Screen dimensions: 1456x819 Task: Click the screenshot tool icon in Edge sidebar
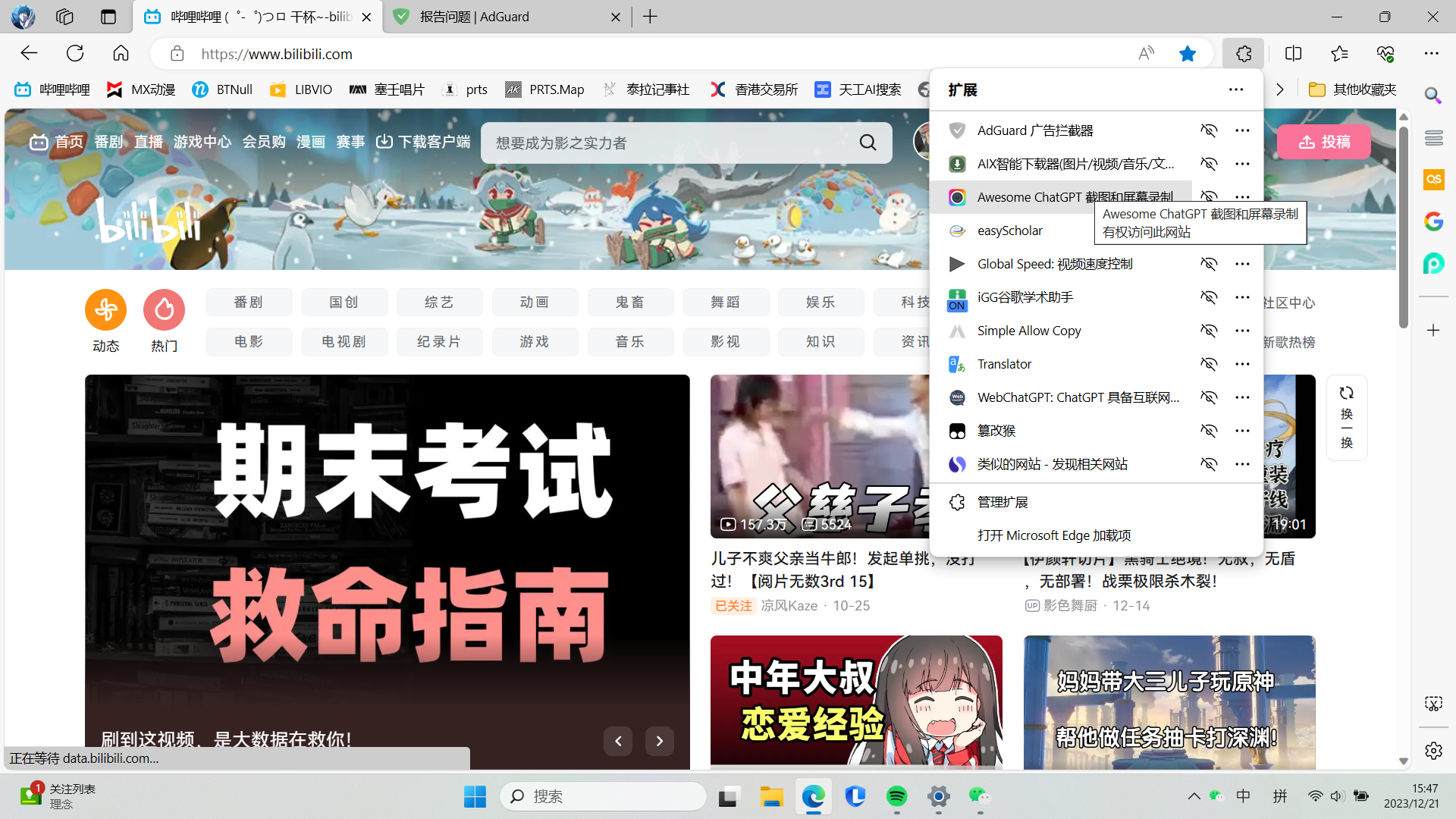1433,703
